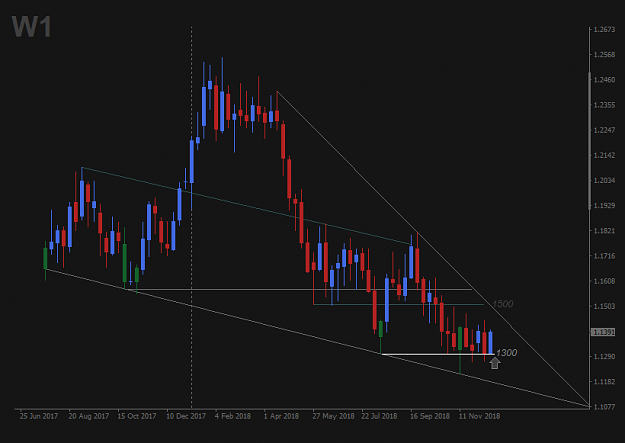Click the 4 Feb 2018 date label

(233, 416)
